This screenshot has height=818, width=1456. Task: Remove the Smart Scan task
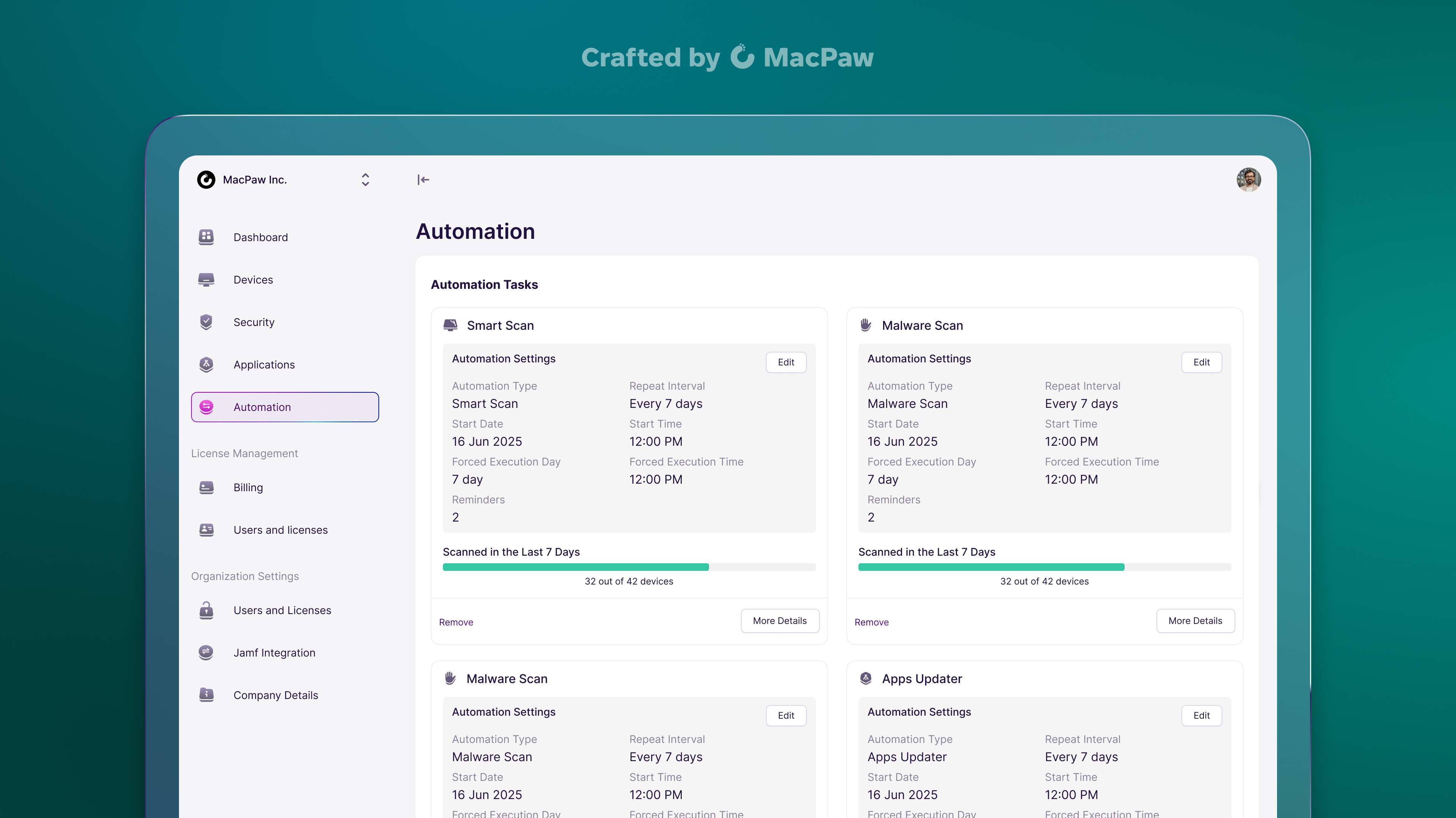click(455, 622)
